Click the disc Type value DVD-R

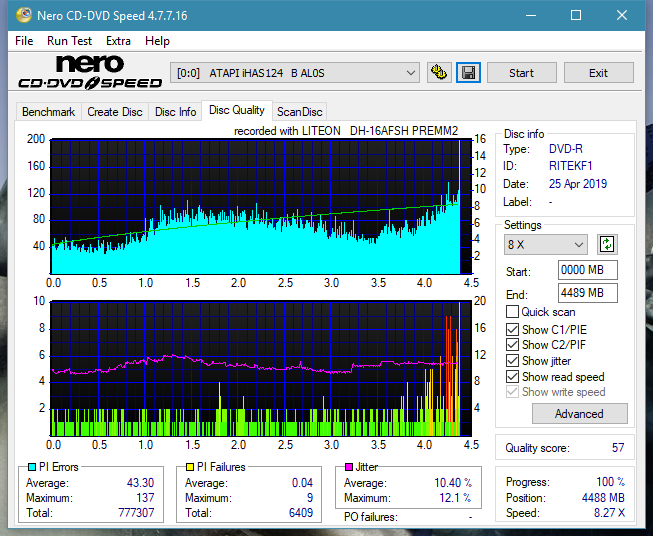[x=566, y=149]
